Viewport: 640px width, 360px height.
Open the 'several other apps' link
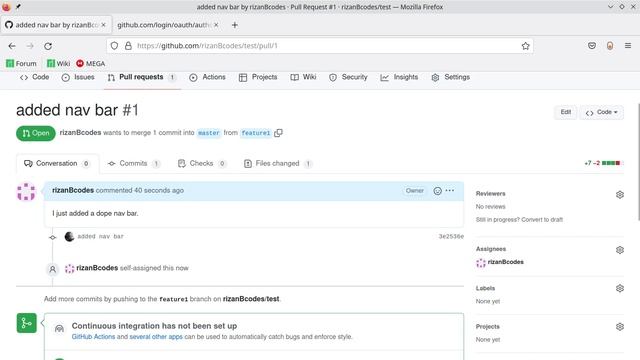[x=156, y=337]
